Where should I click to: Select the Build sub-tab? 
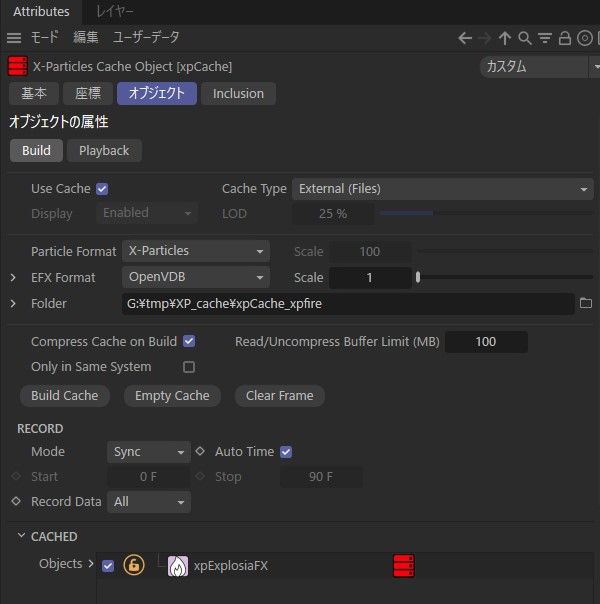36,150
